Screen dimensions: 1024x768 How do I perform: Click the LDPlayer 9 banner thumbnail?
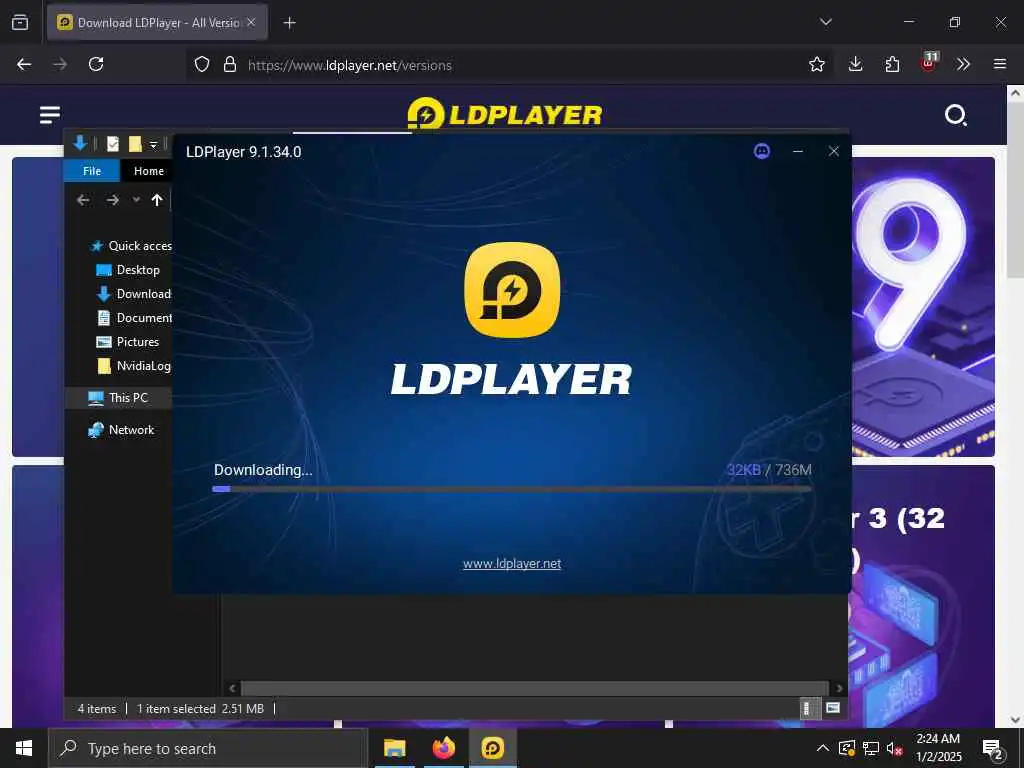[923, 307]
